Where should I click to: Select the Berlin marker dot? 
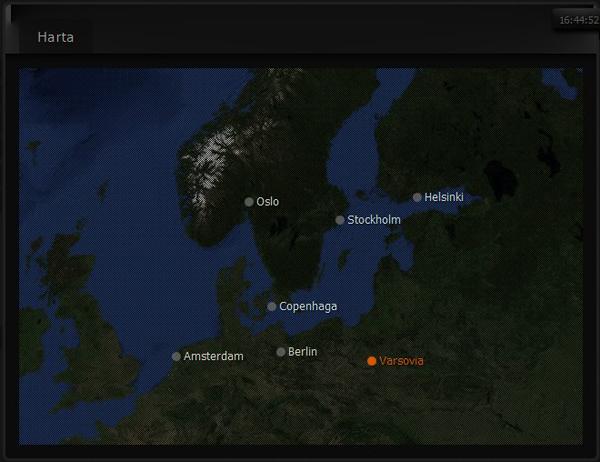point(281,352)
